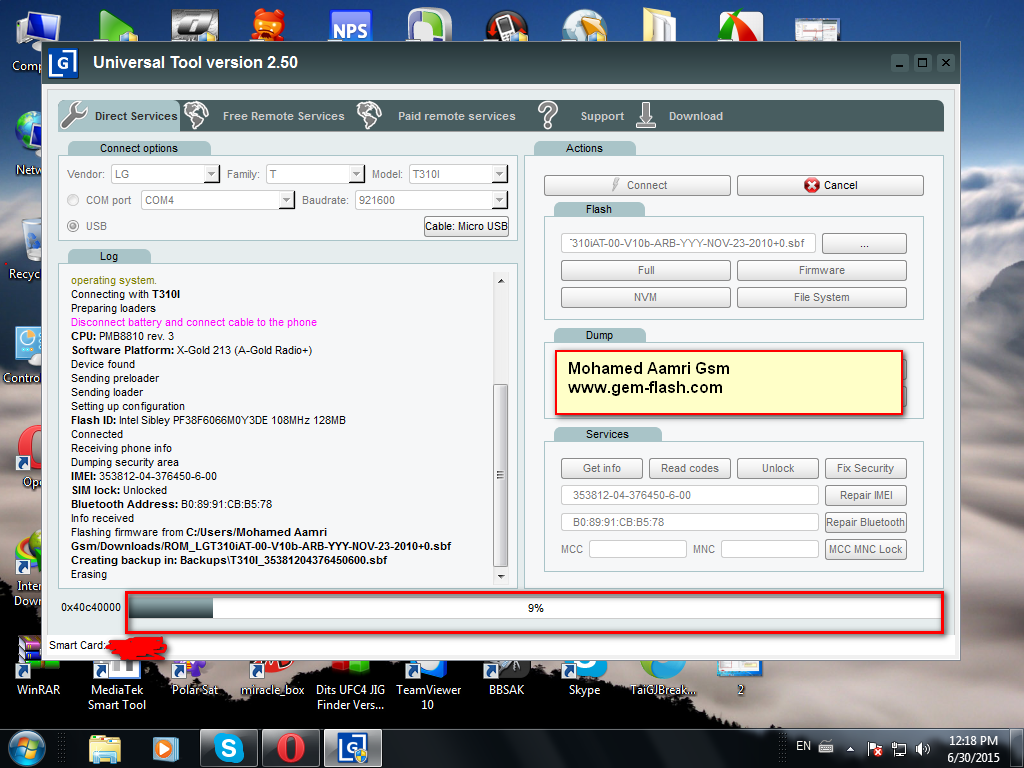Click the "Disconnect battery and connect cable" log line

pos(194,323)
